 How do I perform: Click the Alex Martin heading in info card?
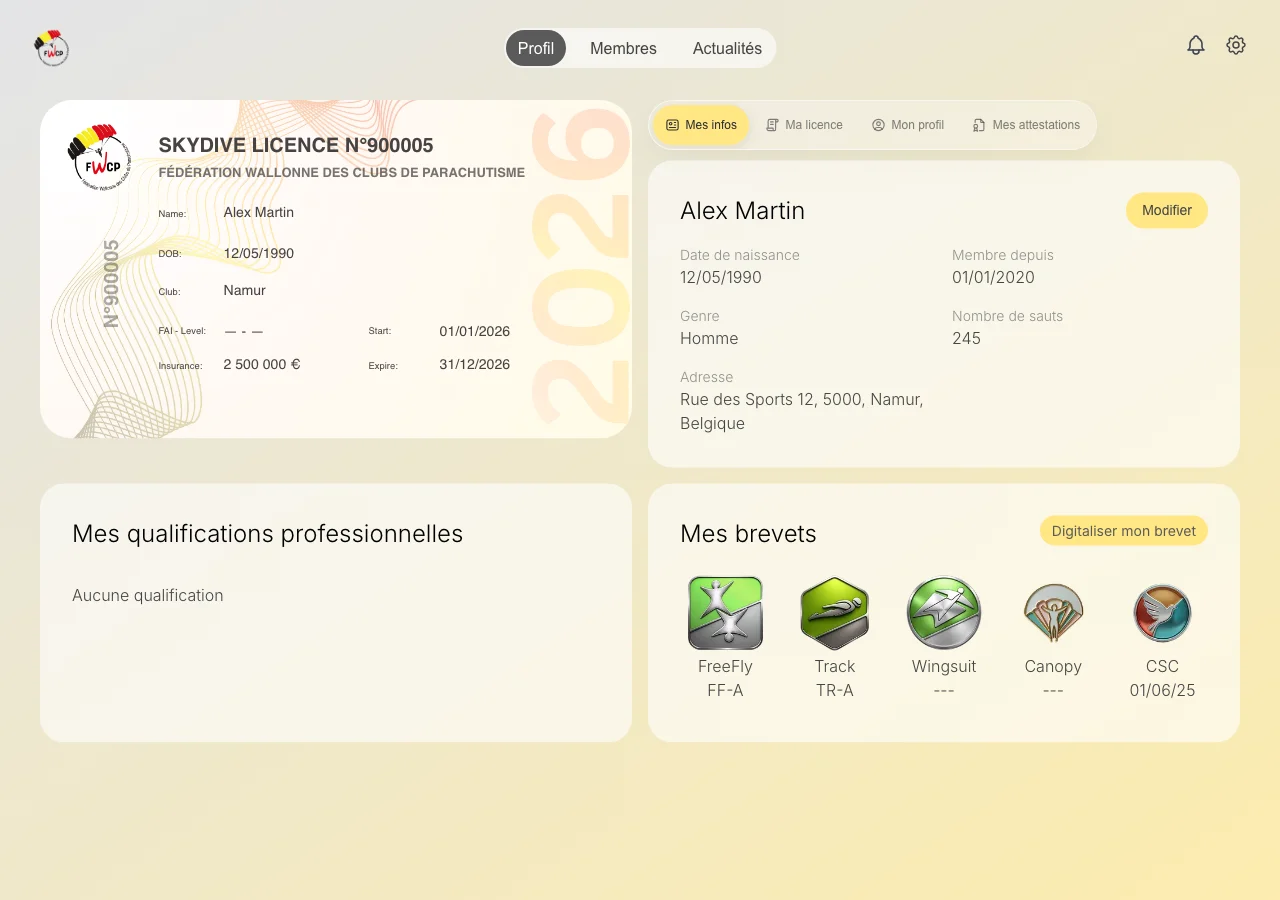742,211
